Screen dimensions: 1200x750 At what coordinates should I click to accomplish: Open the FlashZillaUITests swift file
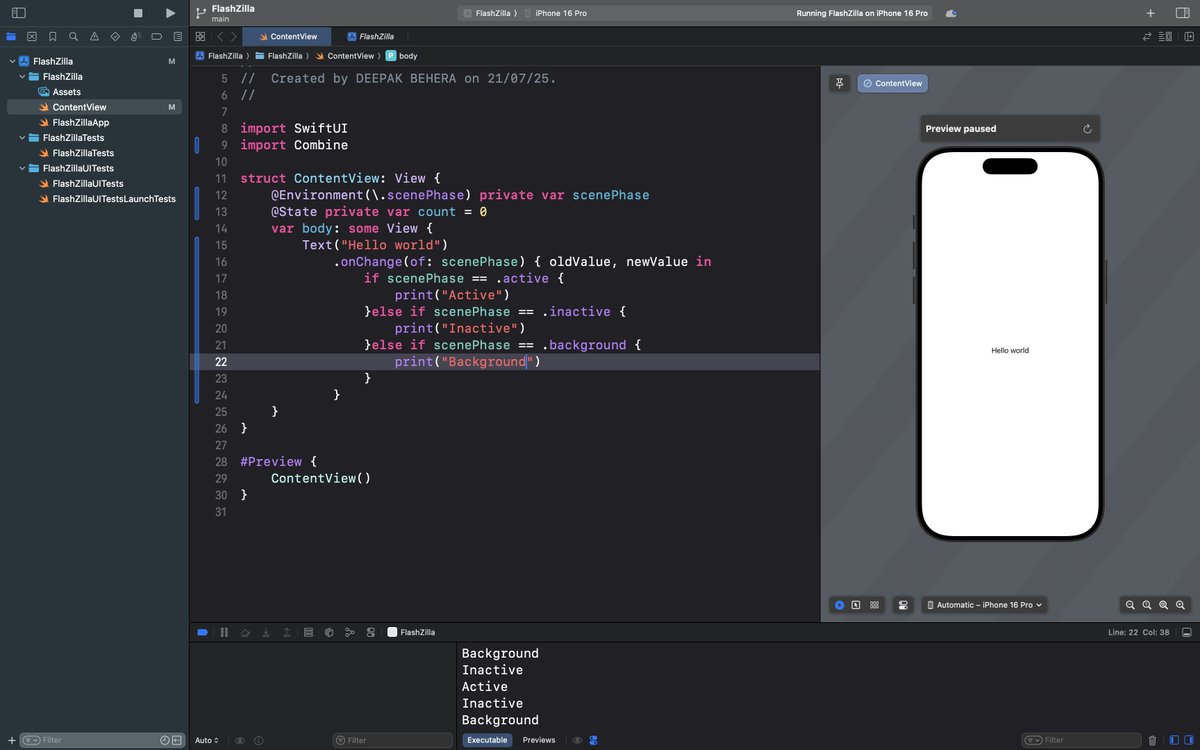(88, 184)
